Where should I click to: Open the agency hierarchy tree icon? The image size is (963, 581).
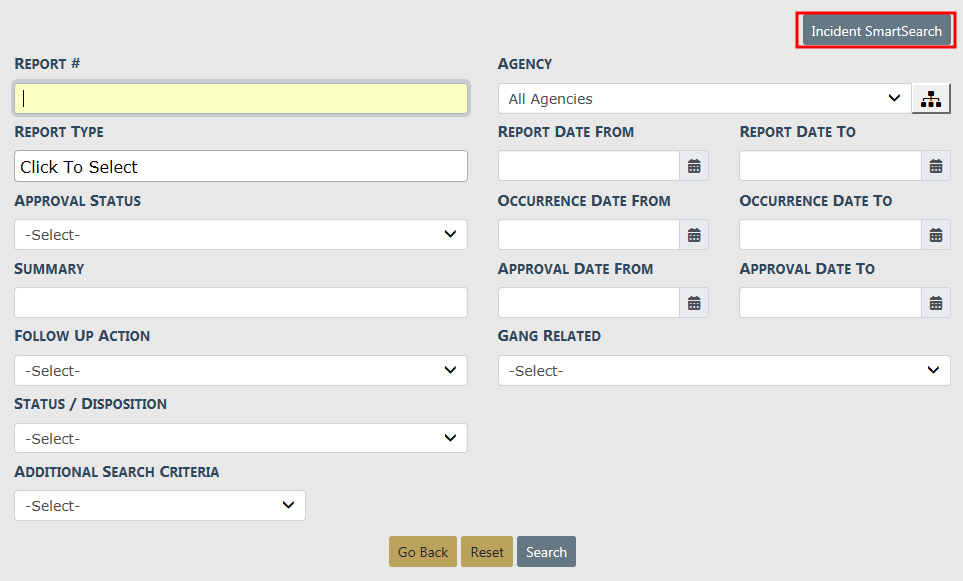click(931, 99)
